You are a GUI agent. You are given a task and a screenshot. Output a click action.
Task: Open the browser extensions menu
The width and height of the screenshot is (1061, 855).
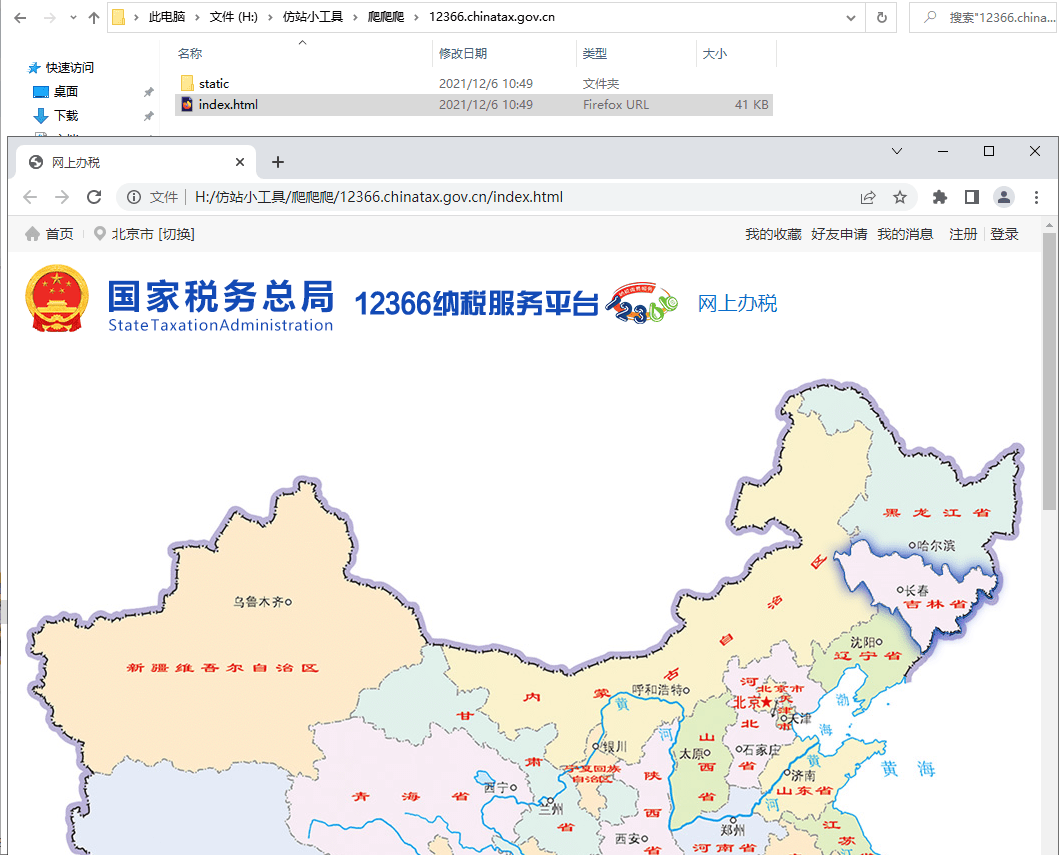click(940, 198)
